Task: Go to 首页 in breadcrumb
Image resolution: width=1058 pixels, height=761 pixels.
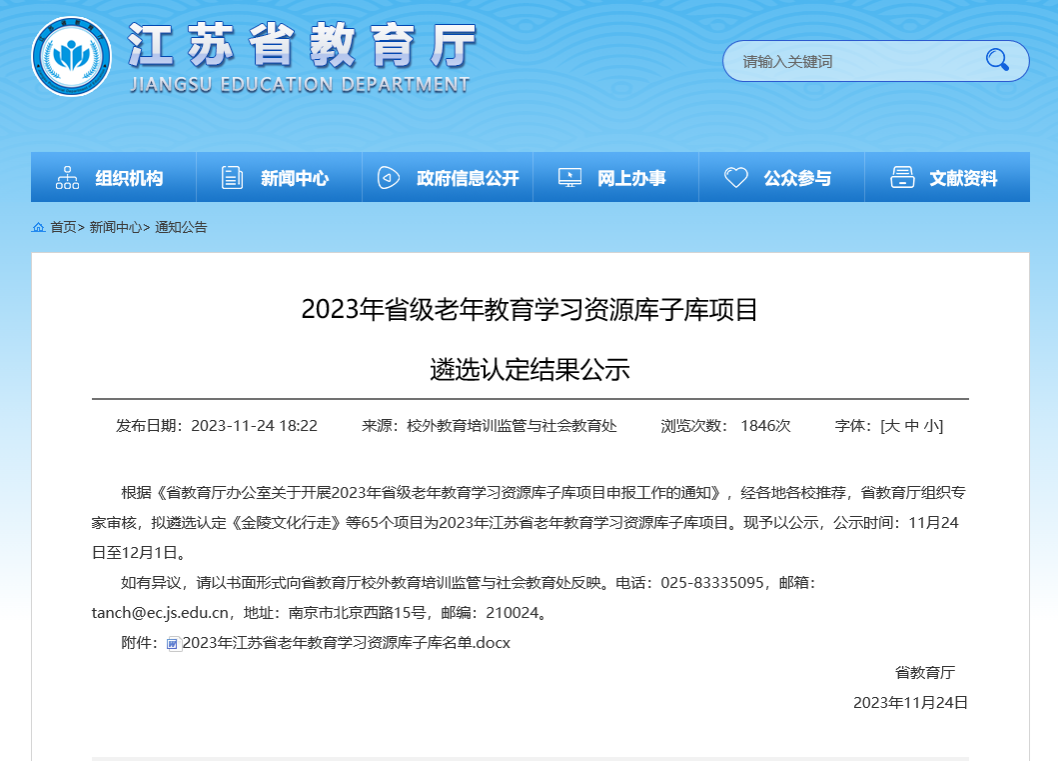Action: click(x=63, y=227)
